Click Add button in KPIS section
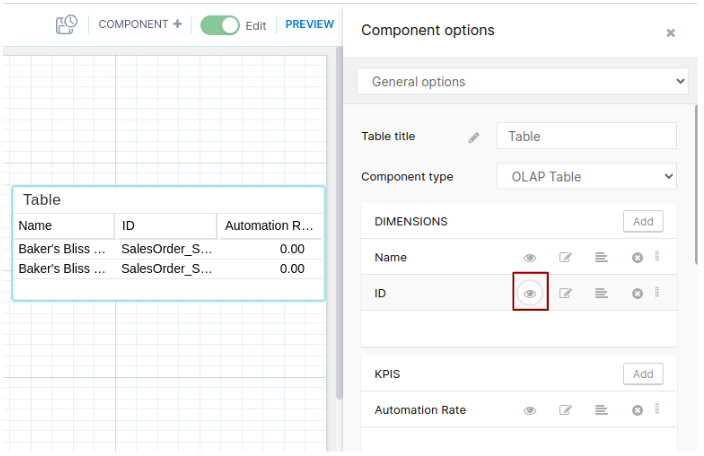Viewport: 704px width, 456px height. click(642, 374)
